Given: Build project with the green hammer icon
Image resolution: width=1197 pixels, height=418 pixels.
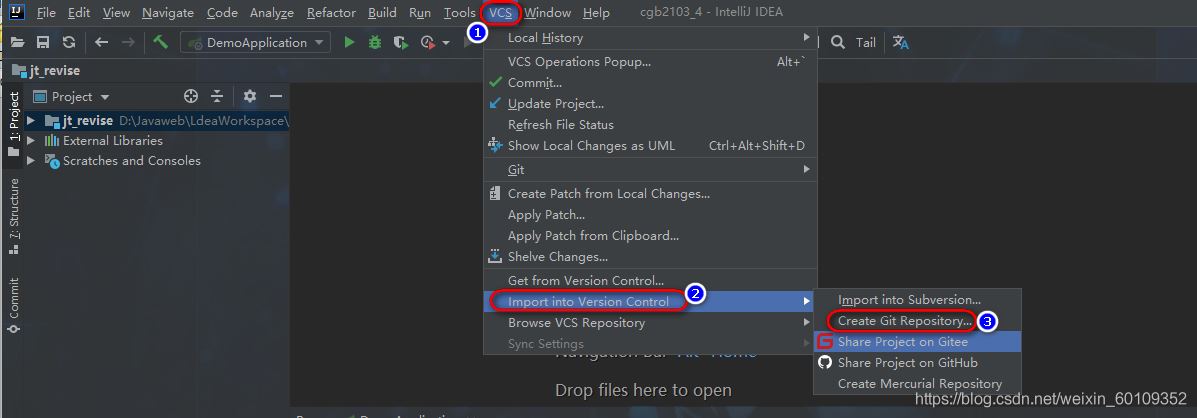Looking at the screenshot, I should [160, 42].
